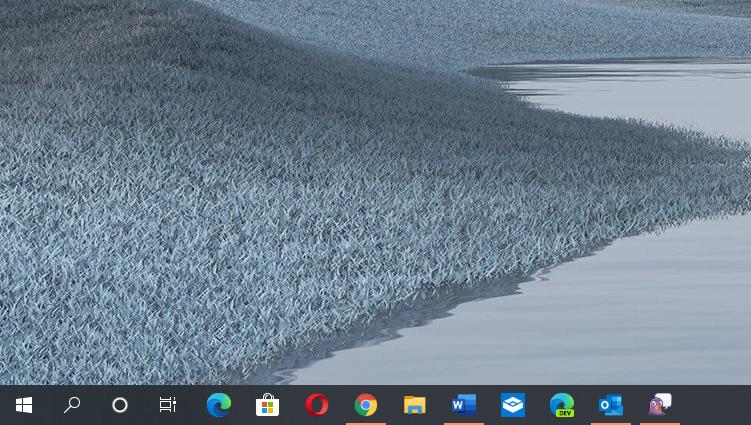751x425 pixels.
Task: Open the Microsoft Store taskbar icon
Action: [267, 405]
